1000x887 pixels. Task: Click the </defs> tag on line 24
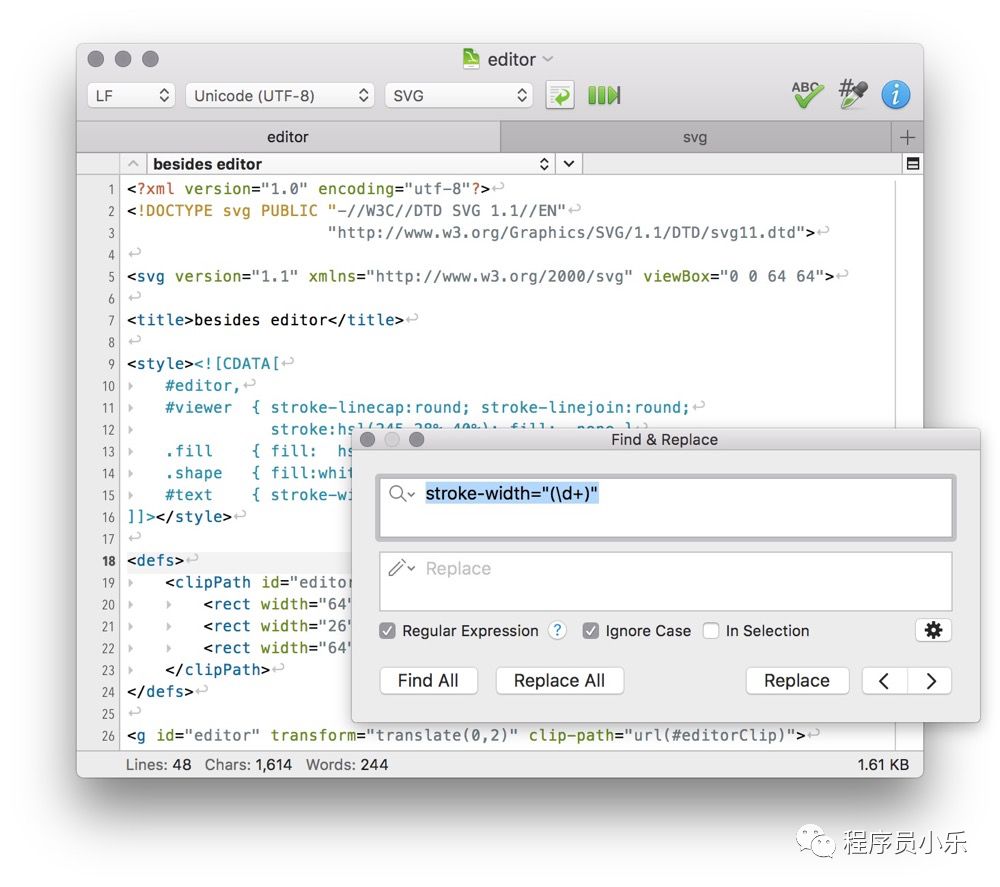tap(160, 691)
